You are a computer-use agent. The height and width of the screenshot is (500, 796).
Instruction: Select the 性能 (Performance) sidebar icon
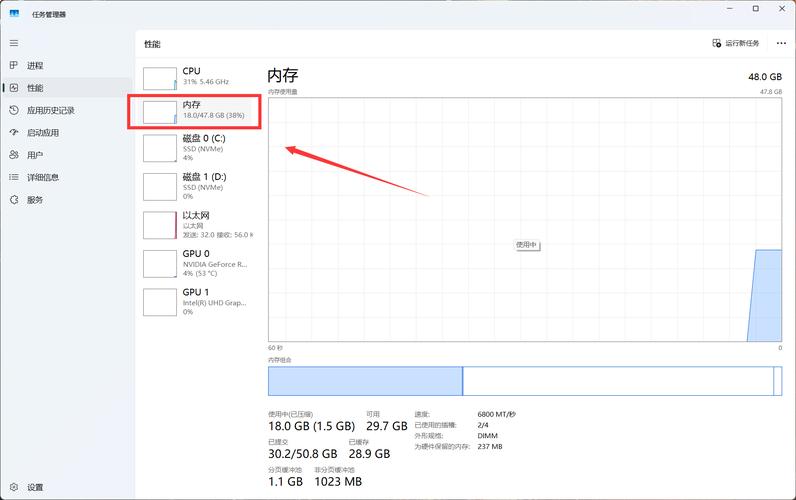pyautogui.click(x=14, y=88)
